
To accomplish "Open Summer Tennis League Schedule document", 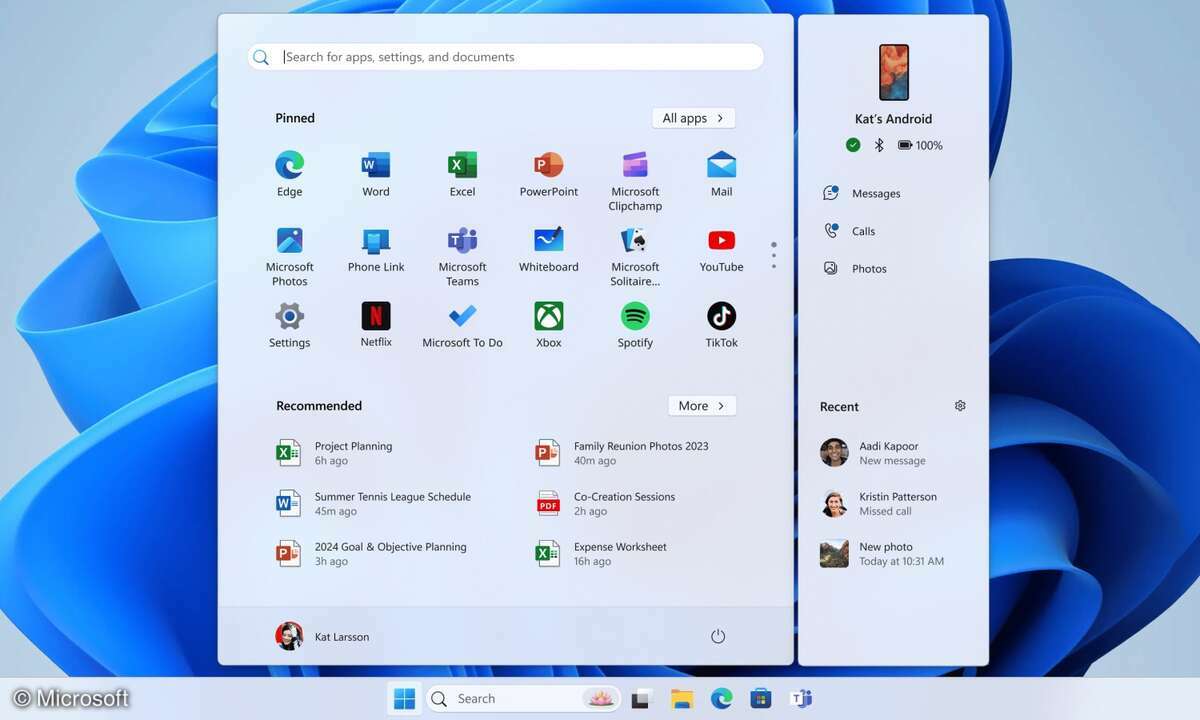I will click(x=374, y=503).
